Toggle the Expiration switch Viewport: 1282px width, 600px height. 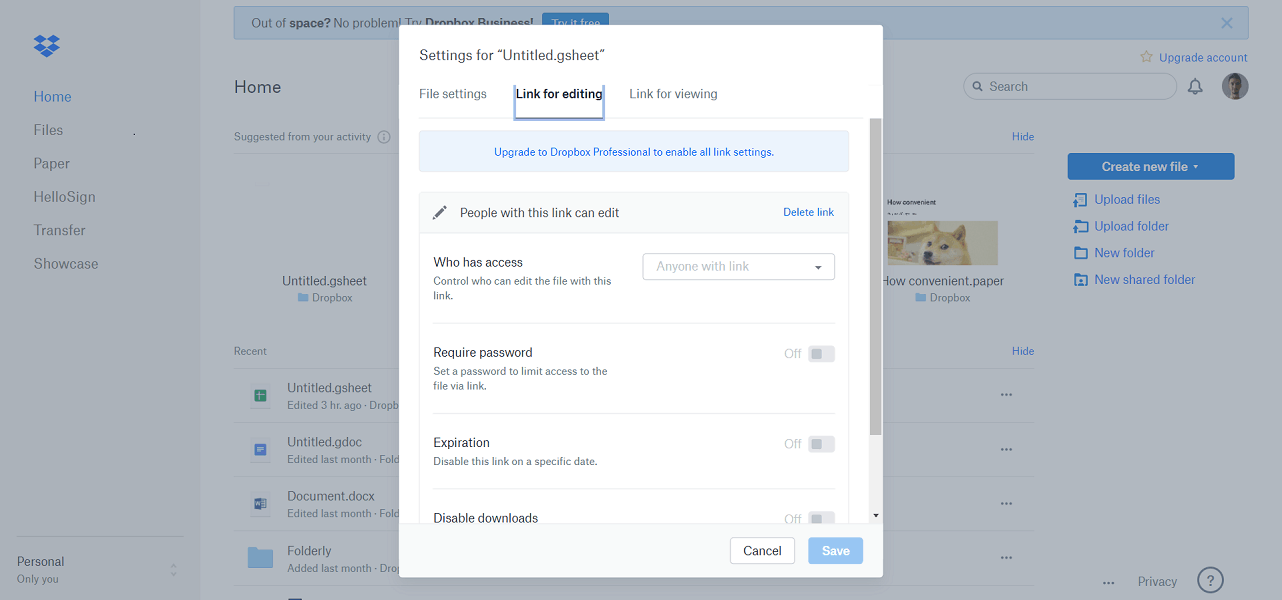coord(821,444)
